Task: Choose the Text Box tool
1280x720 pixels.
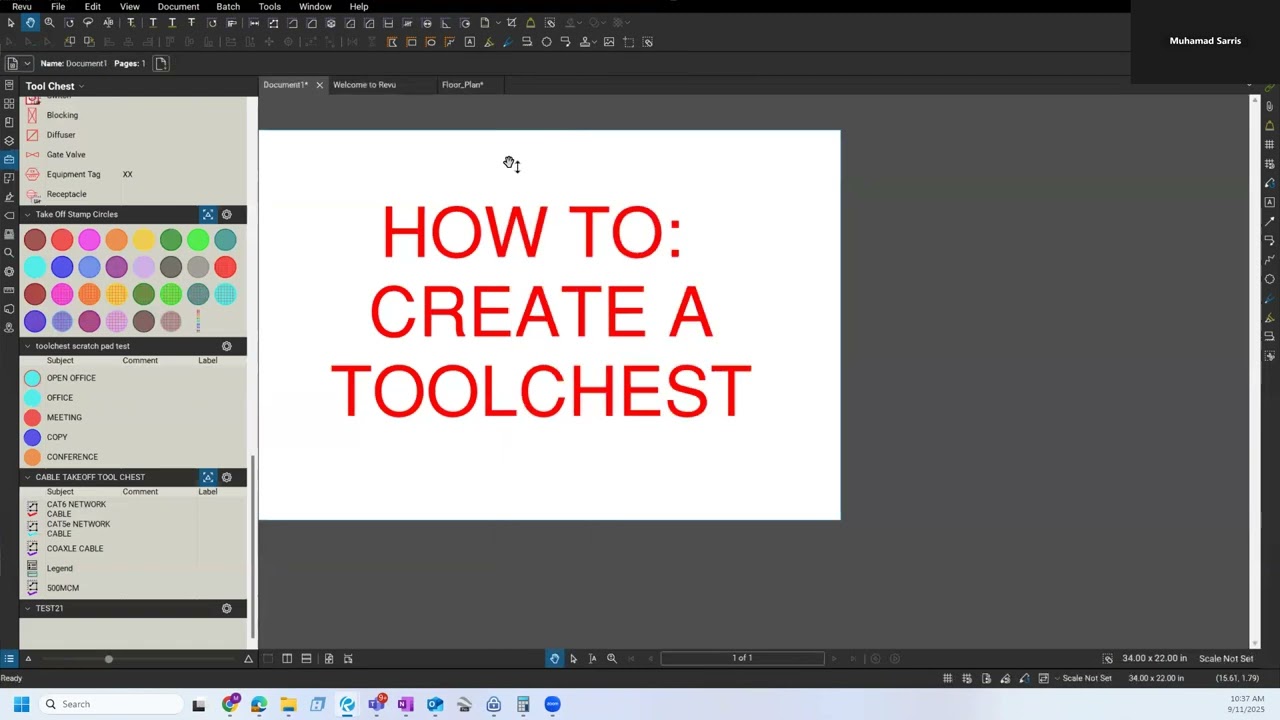Action: pyautogui.click(x=470, y=42)
